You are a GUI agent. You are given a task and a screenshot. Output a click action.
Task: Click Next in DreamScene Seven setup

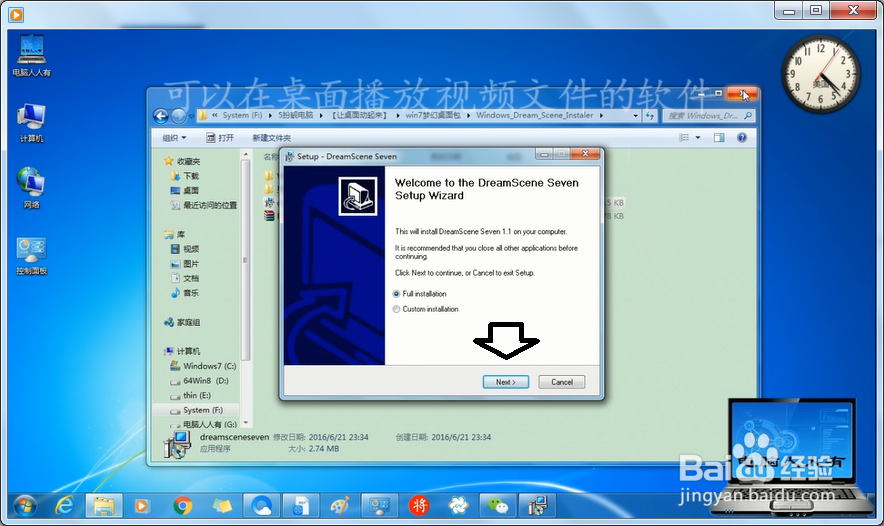pyautogui.click(x=506, y=382)
